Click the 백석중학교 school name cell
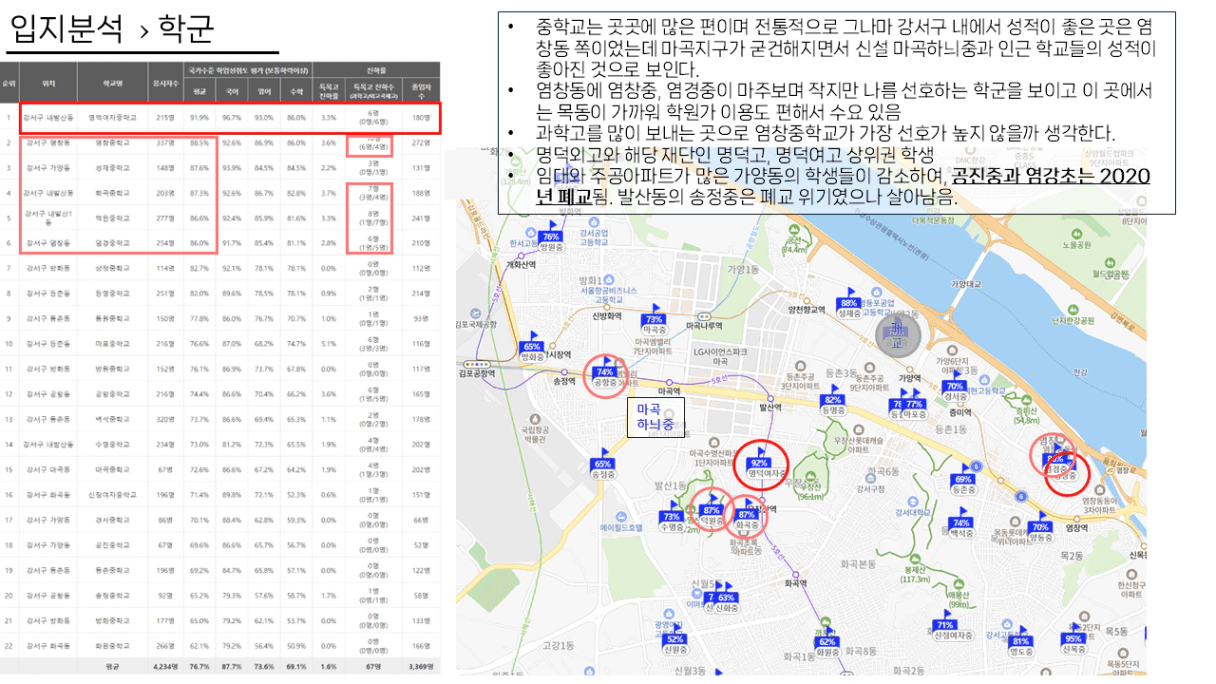 point(112,419)
